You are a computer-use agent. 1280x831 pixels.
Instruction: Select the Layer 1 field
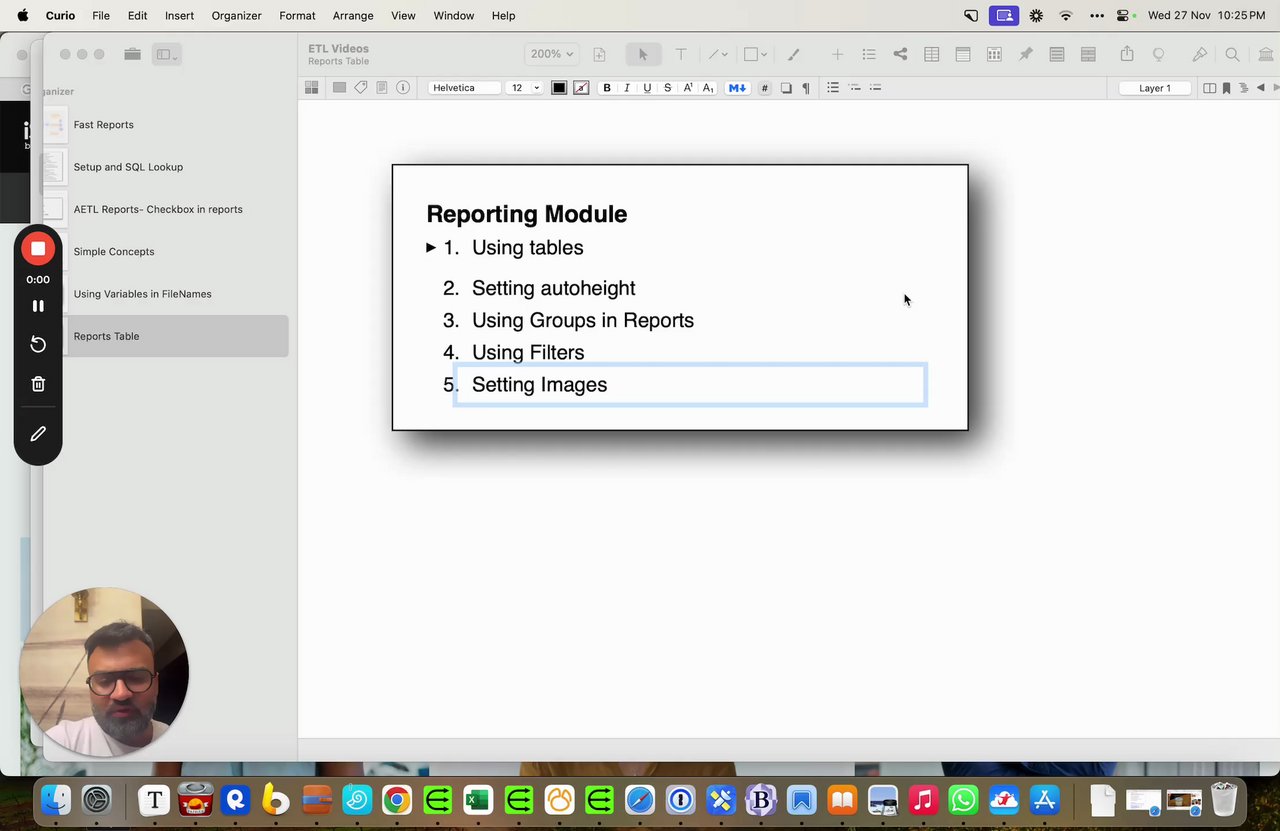1155,88
